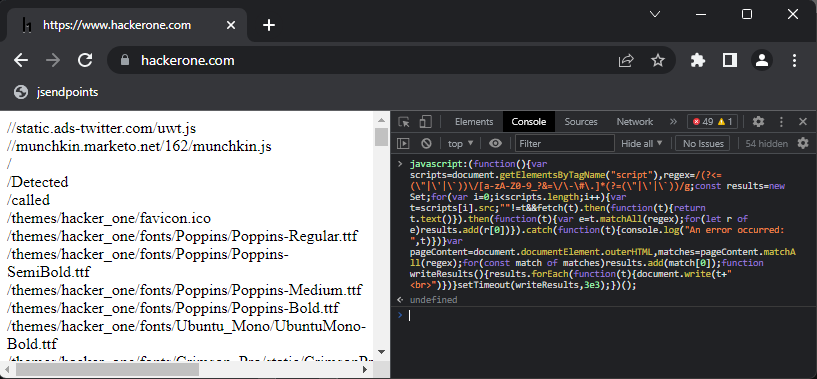Click the /Detected text line

tap(38, 182)
